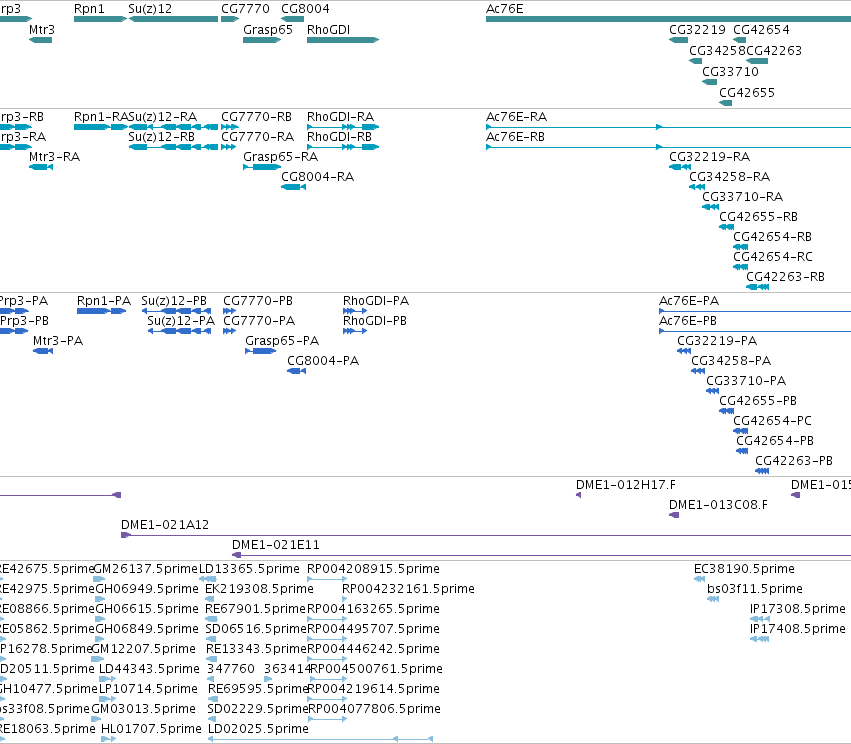Viewport: 851px width, 744px height.
Task: Click the CG34258-RA transcript label
Action: click(729, 177)
